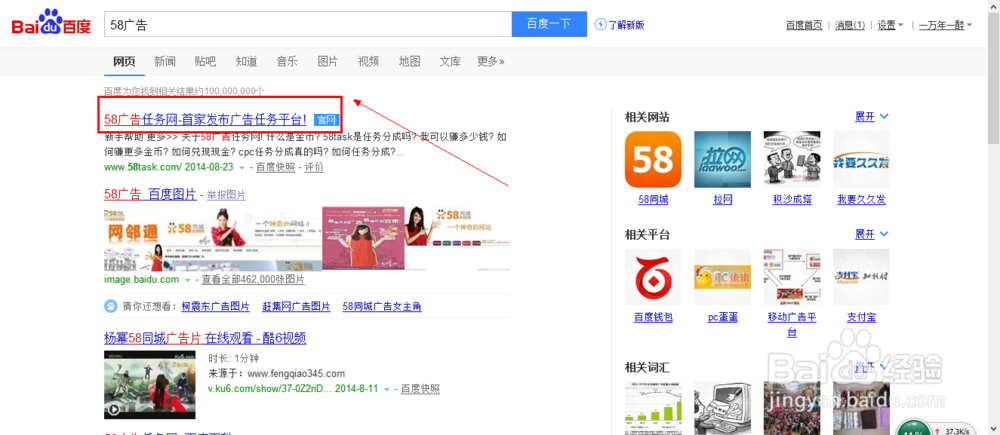Open the 设置 dropdown
This screenshot has height=435, width=1000.
pyautogui.click(x=890, y=25)
